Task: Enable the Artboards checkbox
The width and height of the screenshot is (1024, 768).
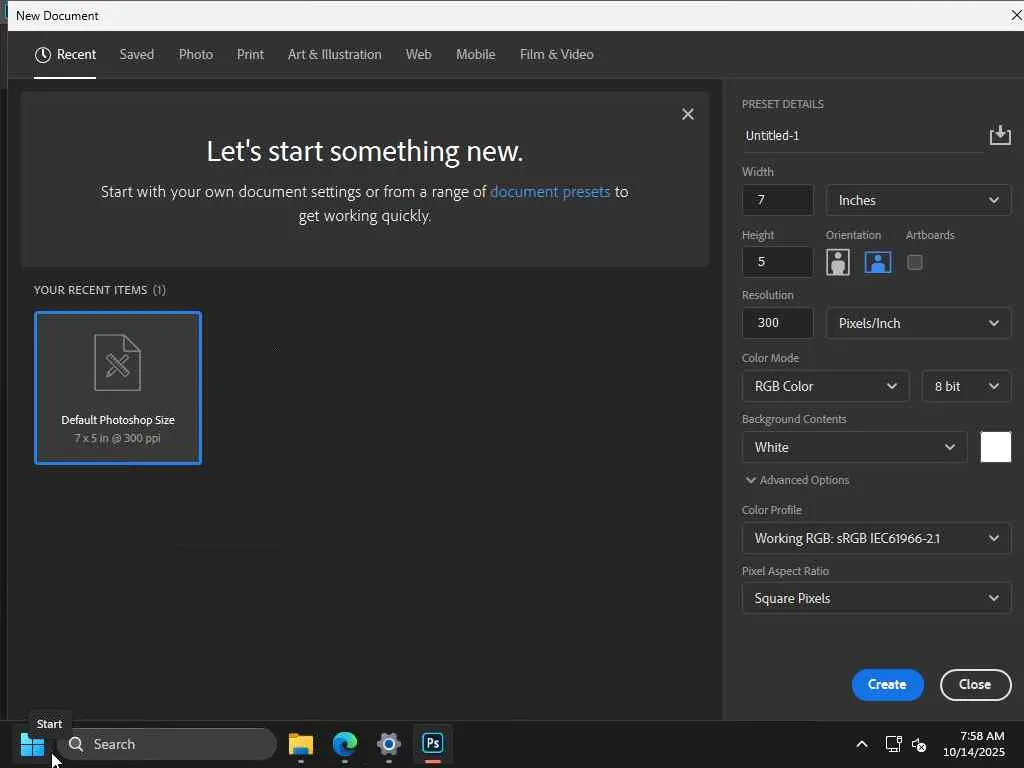Action: [915, 263]
